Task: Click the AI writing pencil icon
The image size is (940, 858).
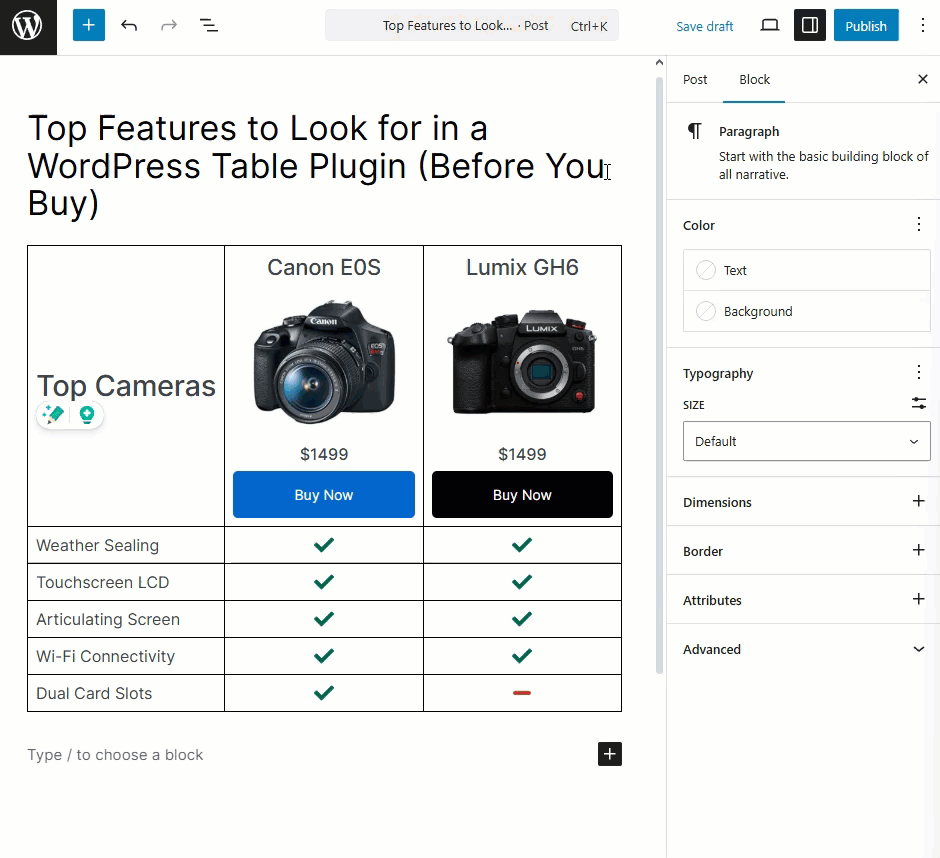Action: (53, 414)
